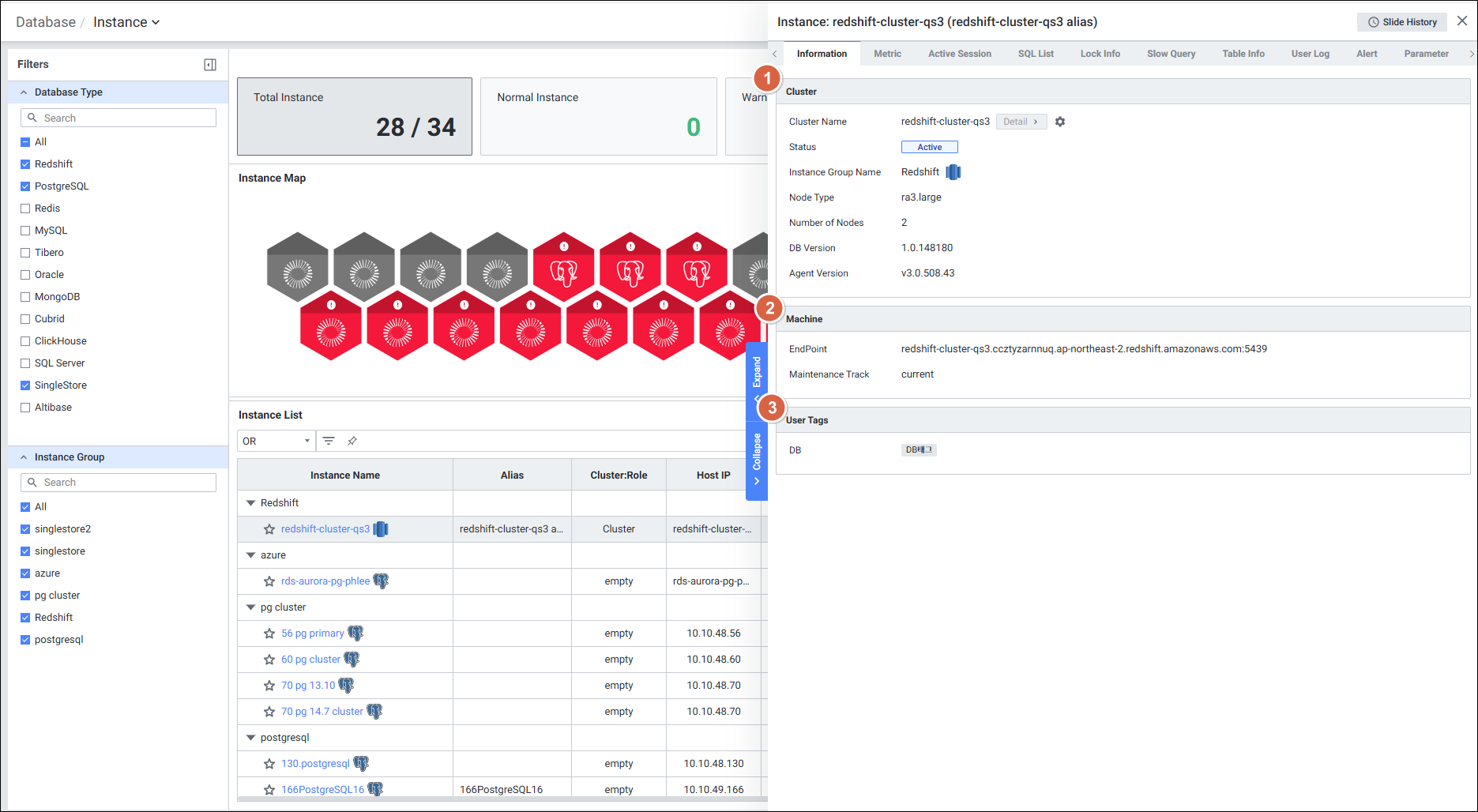Collapse the pg cluster group row
This screenshot has height=812, width=1478.
[x=251, y=607]
